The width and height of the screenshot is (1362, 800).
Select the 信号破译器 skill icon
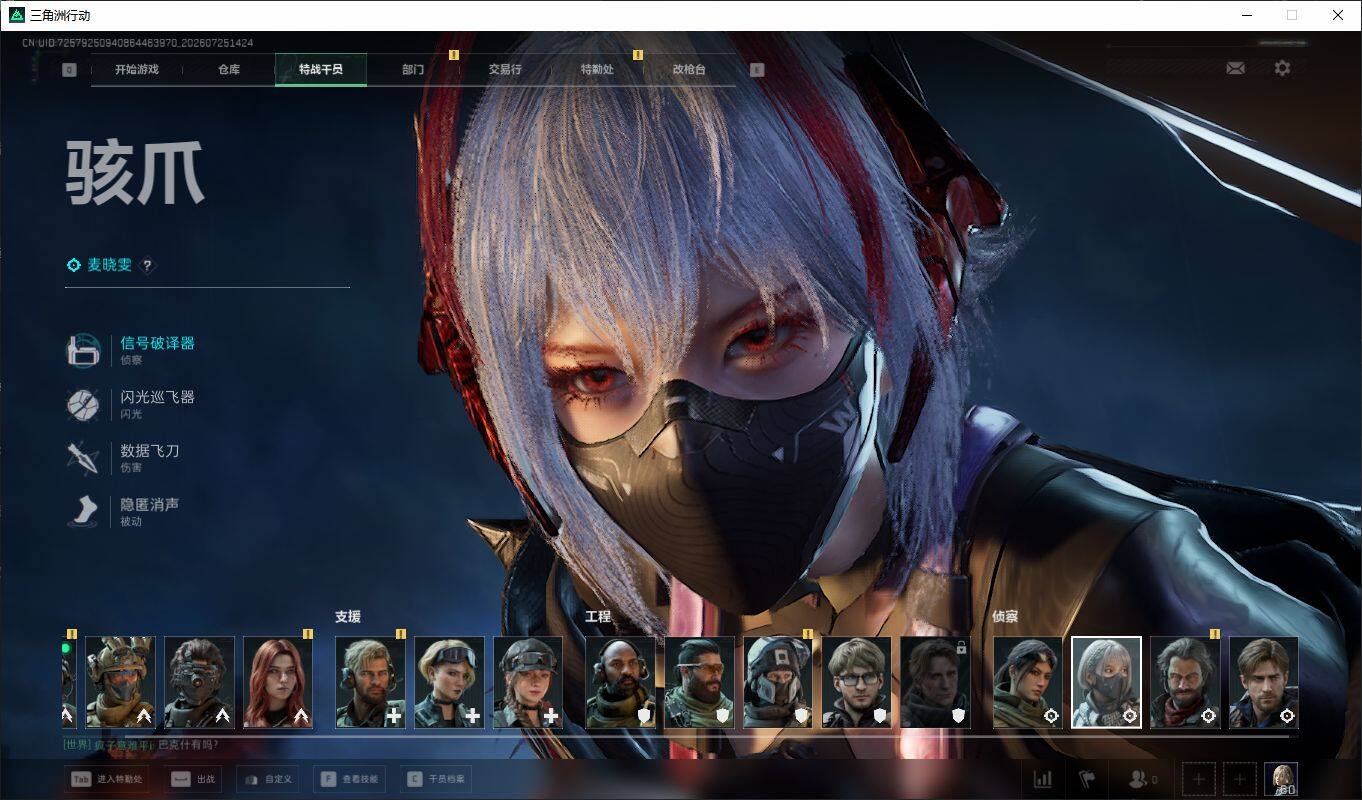(82, 350)
